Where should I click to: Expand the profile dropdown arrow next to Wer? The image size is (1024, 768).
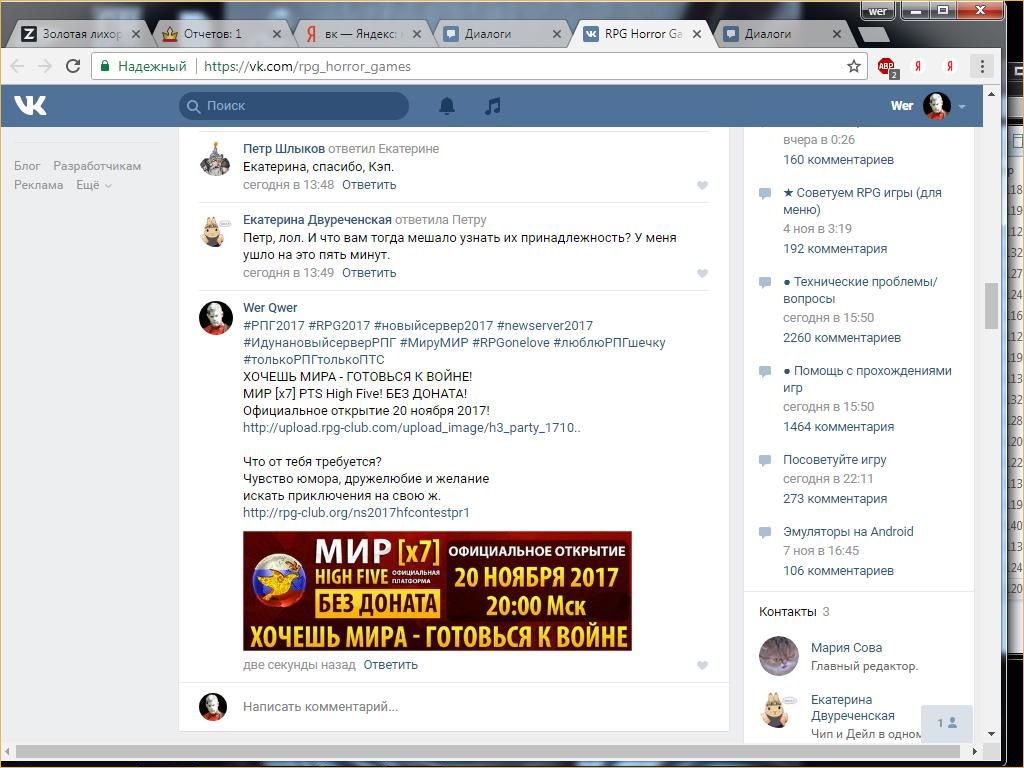coord(962,106)
